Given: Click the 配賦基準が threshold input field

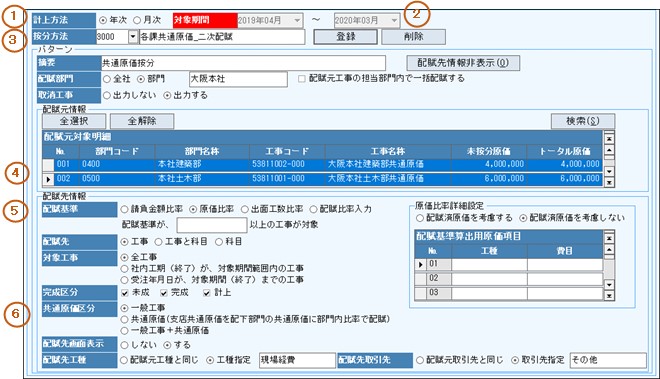Looking at the screenshot, I should point(212,225).
